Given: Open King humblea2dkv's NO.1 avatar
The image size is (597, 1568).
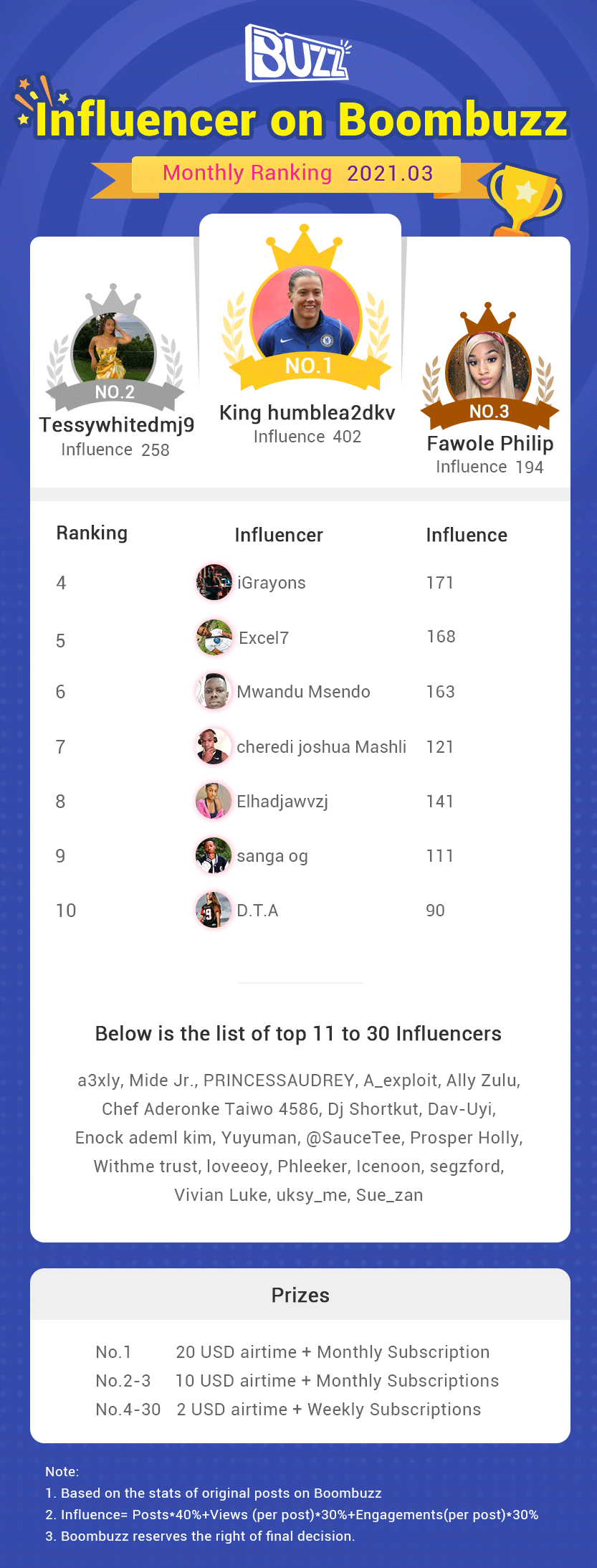Looking at the screenshot, I should 307,312.
